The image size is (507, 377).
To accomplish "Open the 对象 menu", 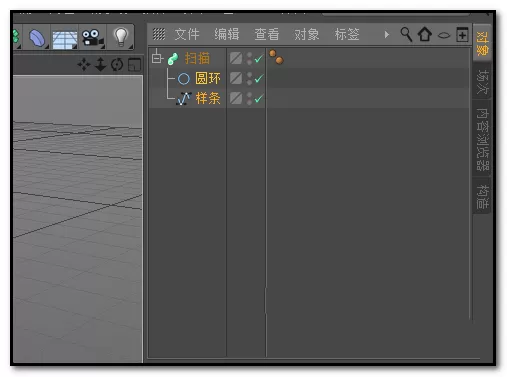I will point(307,34).
